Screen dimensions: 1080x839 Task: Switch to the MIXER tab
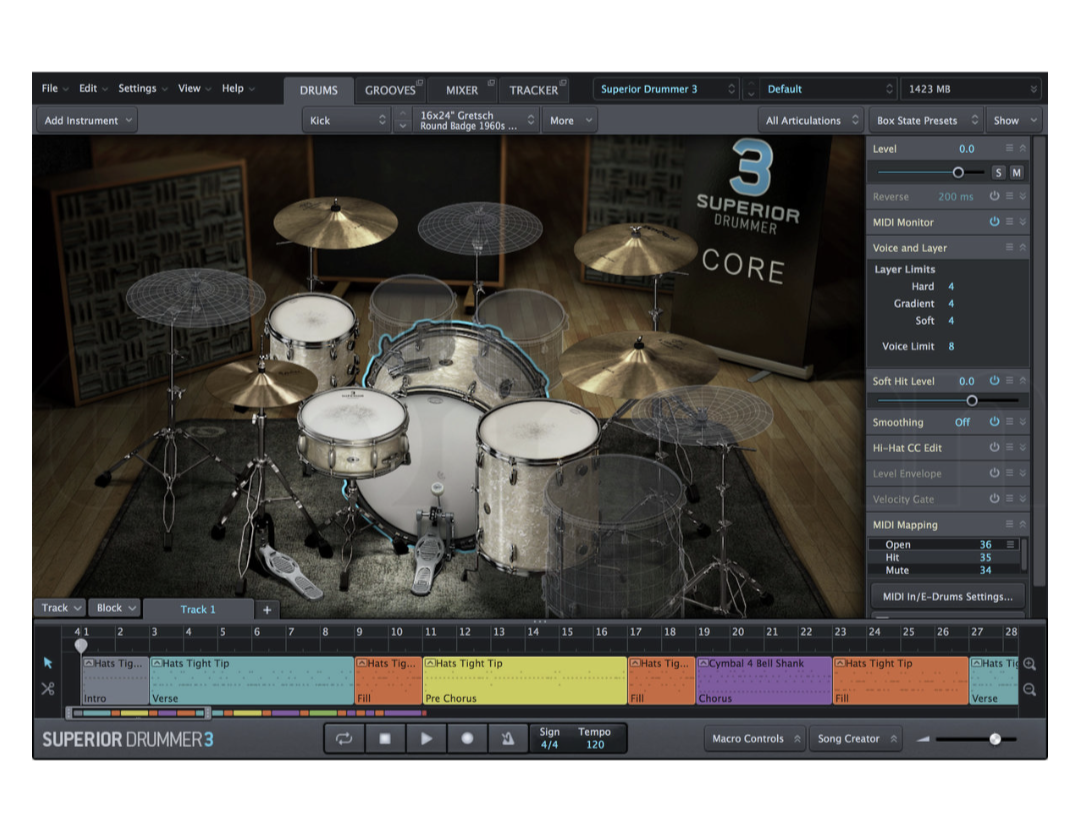click(461, 90)
